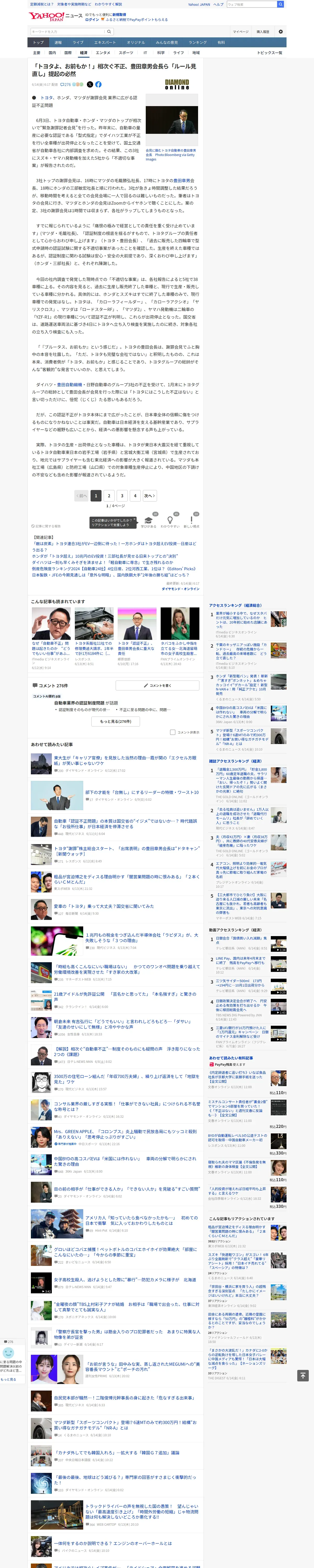Click the マイページ button
Image resolution: width=314 pixels, height=1568 pixels.
240,32
